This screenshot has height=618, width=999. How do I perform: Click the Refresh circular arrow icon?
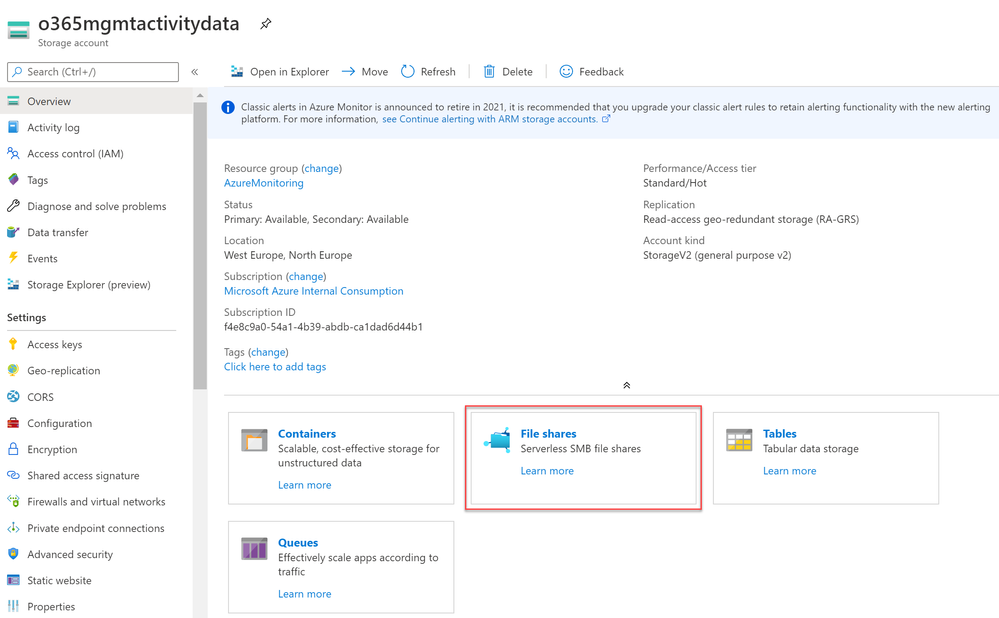(408, 71)
